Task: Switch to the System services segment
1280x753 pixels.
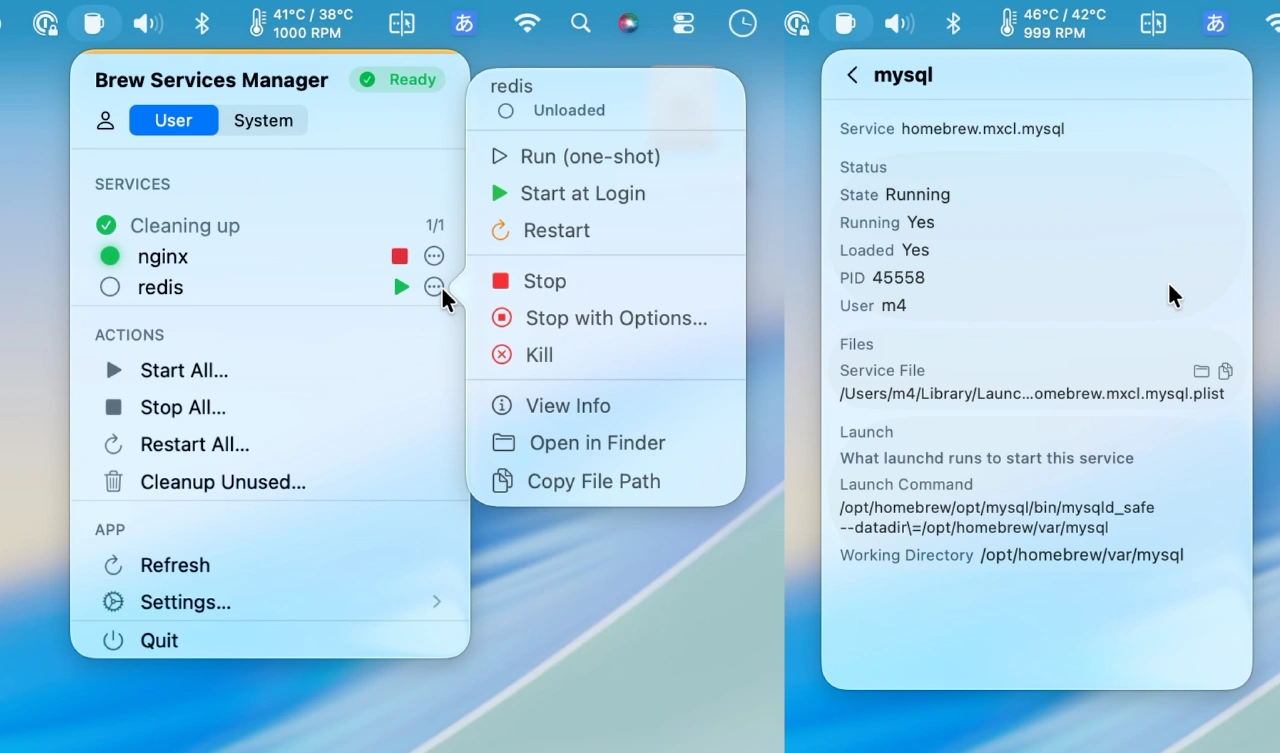Action: tap(263, 121)
